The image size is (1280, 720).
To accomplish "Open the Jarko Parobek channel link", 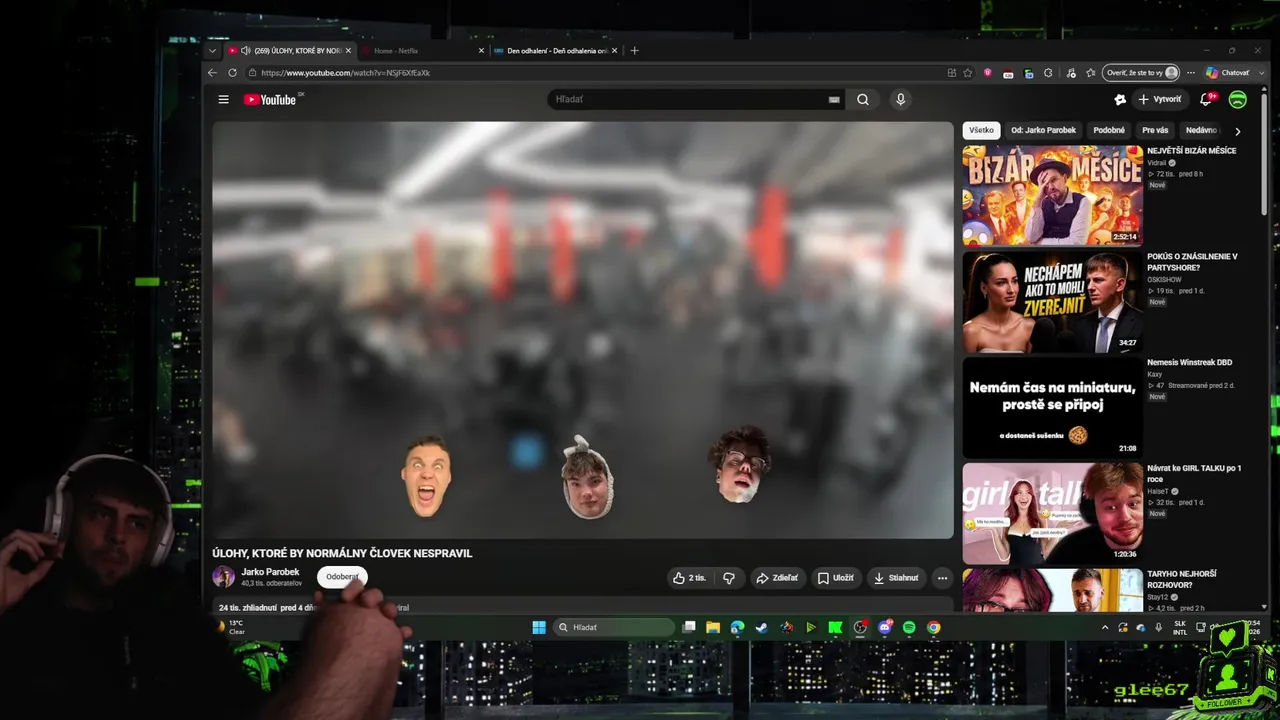I will (x=270, y=572).
